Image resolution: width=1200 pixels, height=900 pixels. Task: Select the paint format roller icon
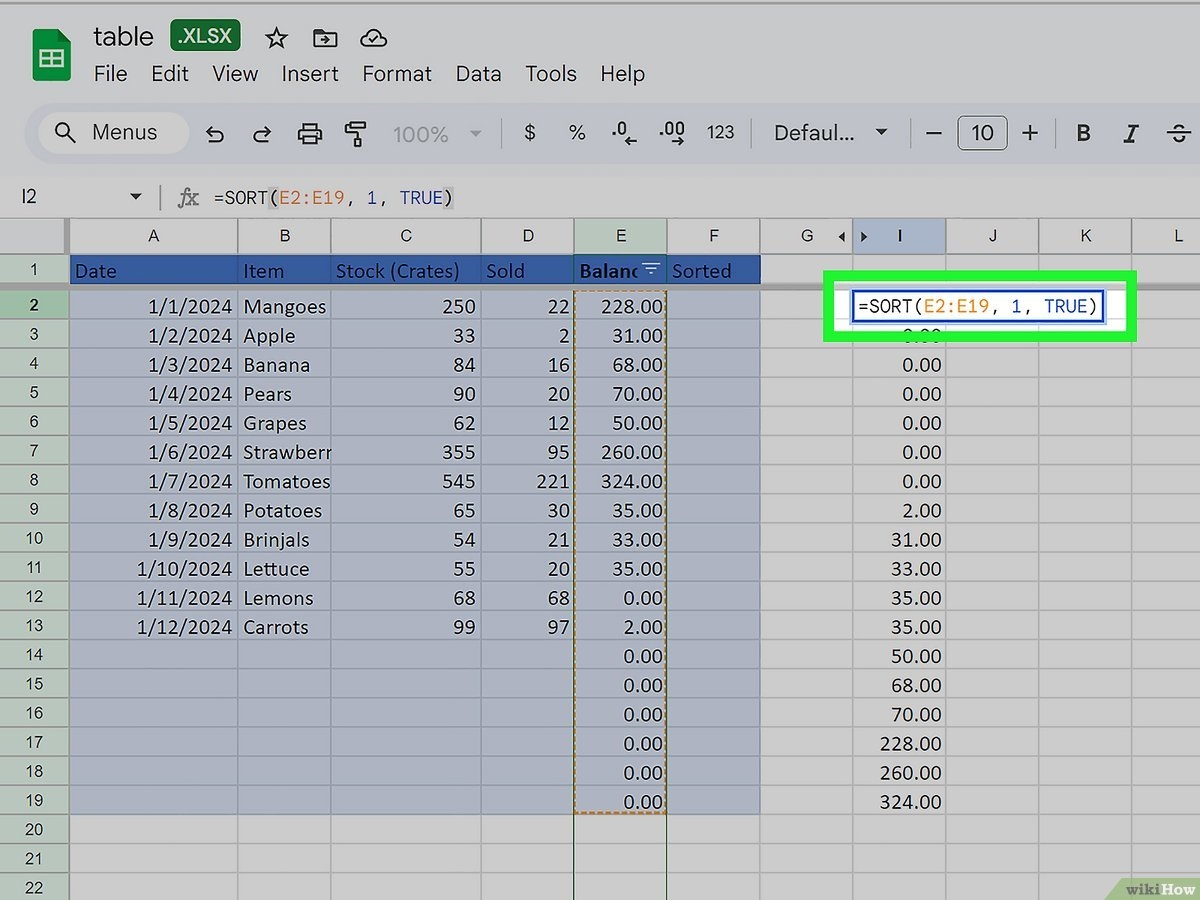pos(355,133)
